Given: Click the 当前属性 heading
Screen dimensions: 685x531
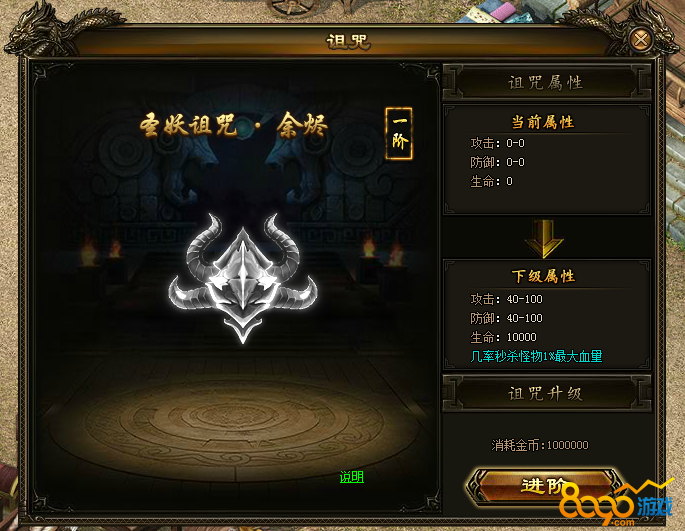Looking at the screenshot, I should tap(543, 122).
